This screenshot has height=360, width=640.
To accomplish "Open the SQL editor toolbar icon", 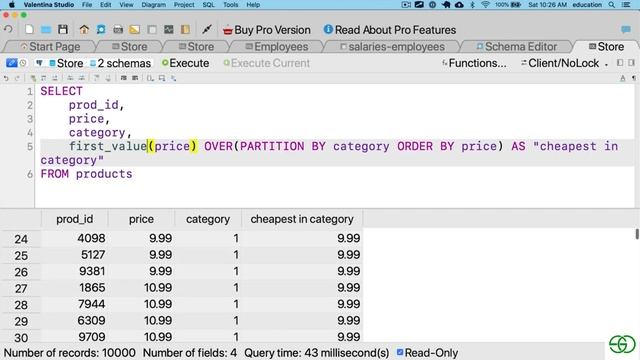I will click(118, 29).
